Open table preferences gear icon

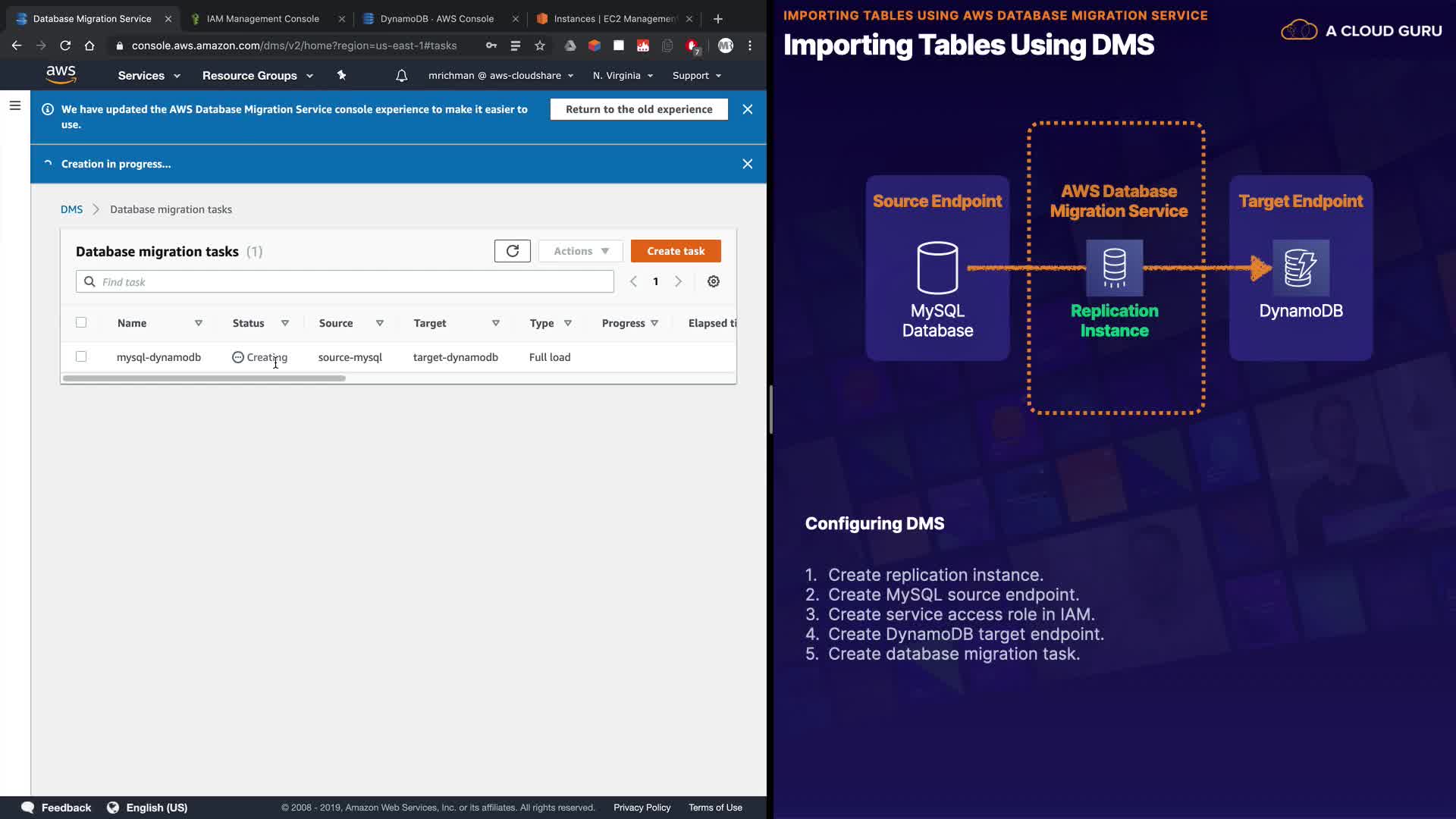(x=713, y=281)
